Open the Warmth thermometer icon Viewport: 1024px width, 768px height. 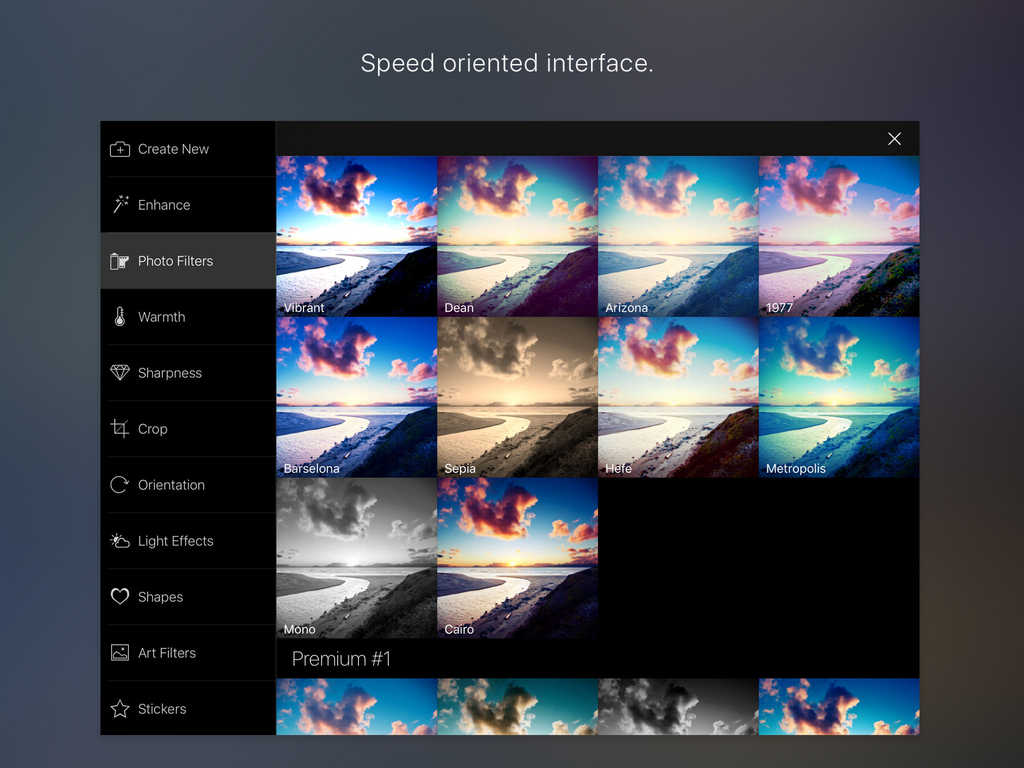pyautogui.click(x=120, y=317)
